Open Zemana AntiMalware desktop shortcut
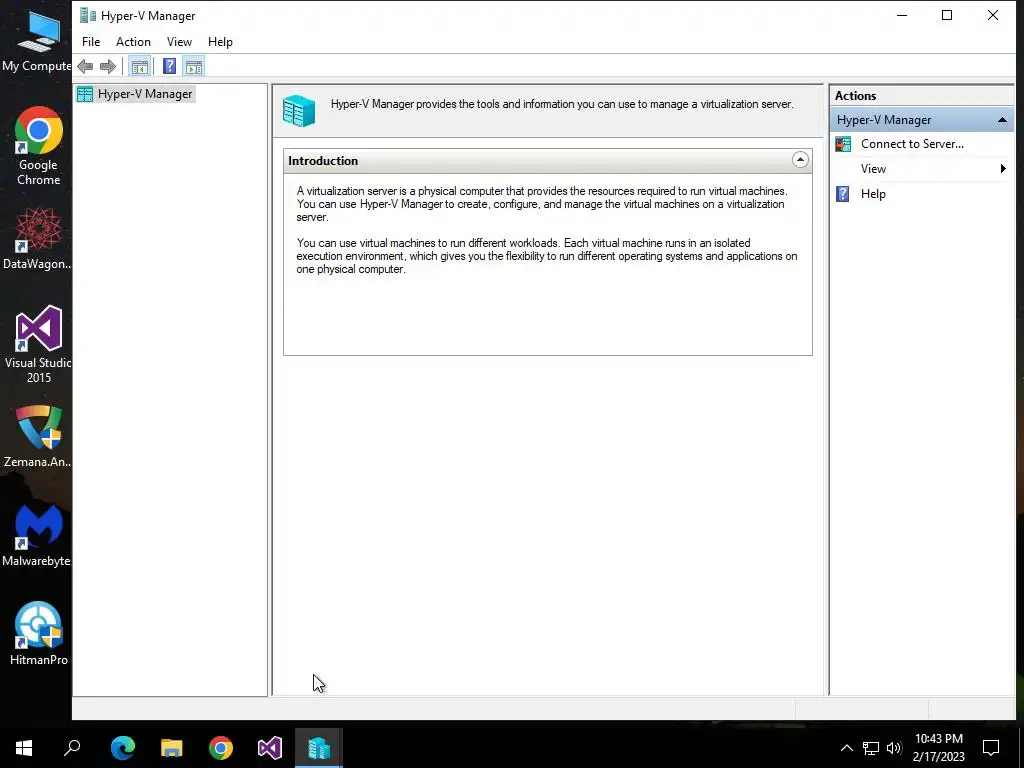 click(x=38, y=436)
